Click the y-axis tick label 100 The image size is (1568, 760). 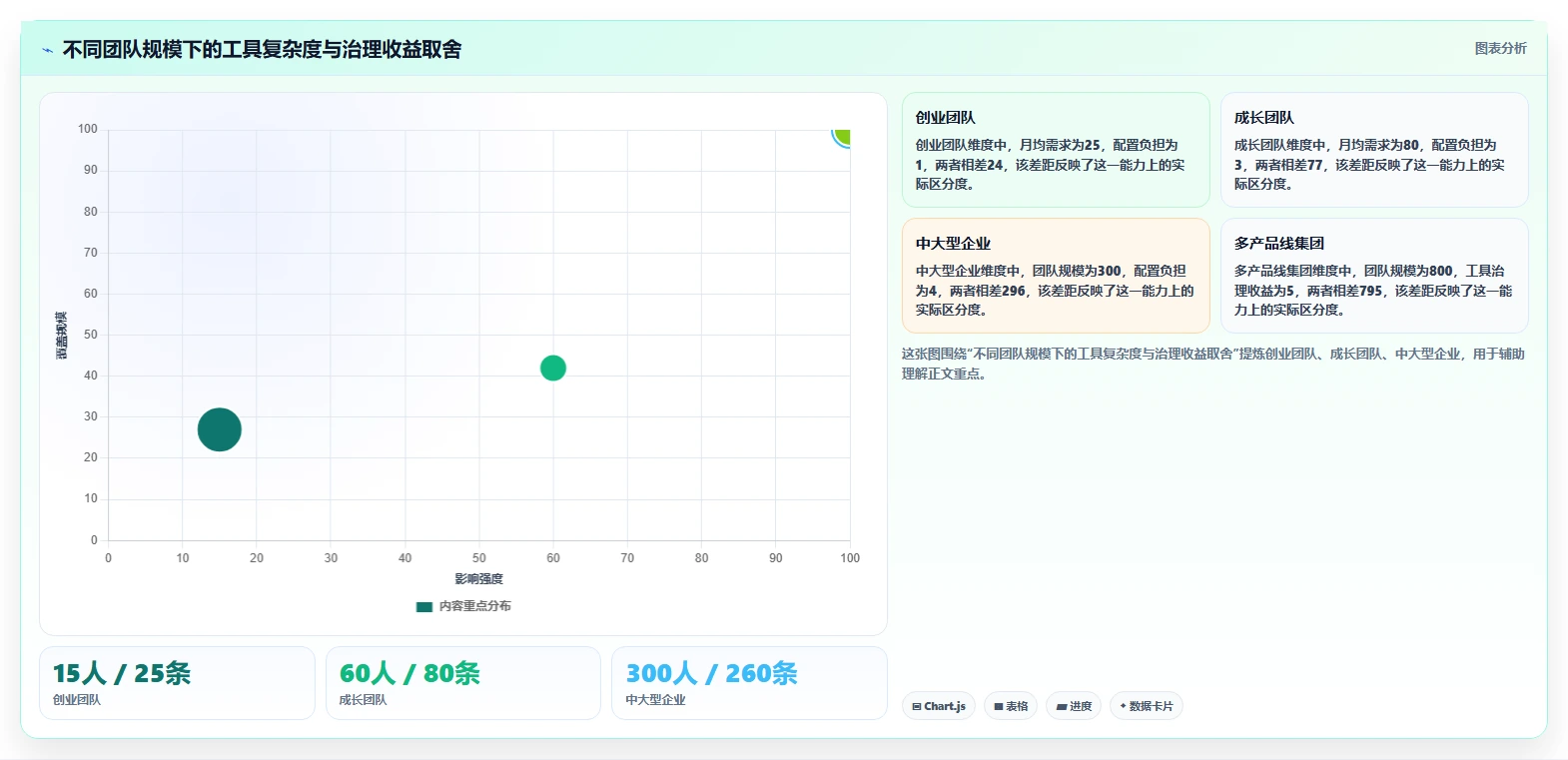[x=88, y=129]
